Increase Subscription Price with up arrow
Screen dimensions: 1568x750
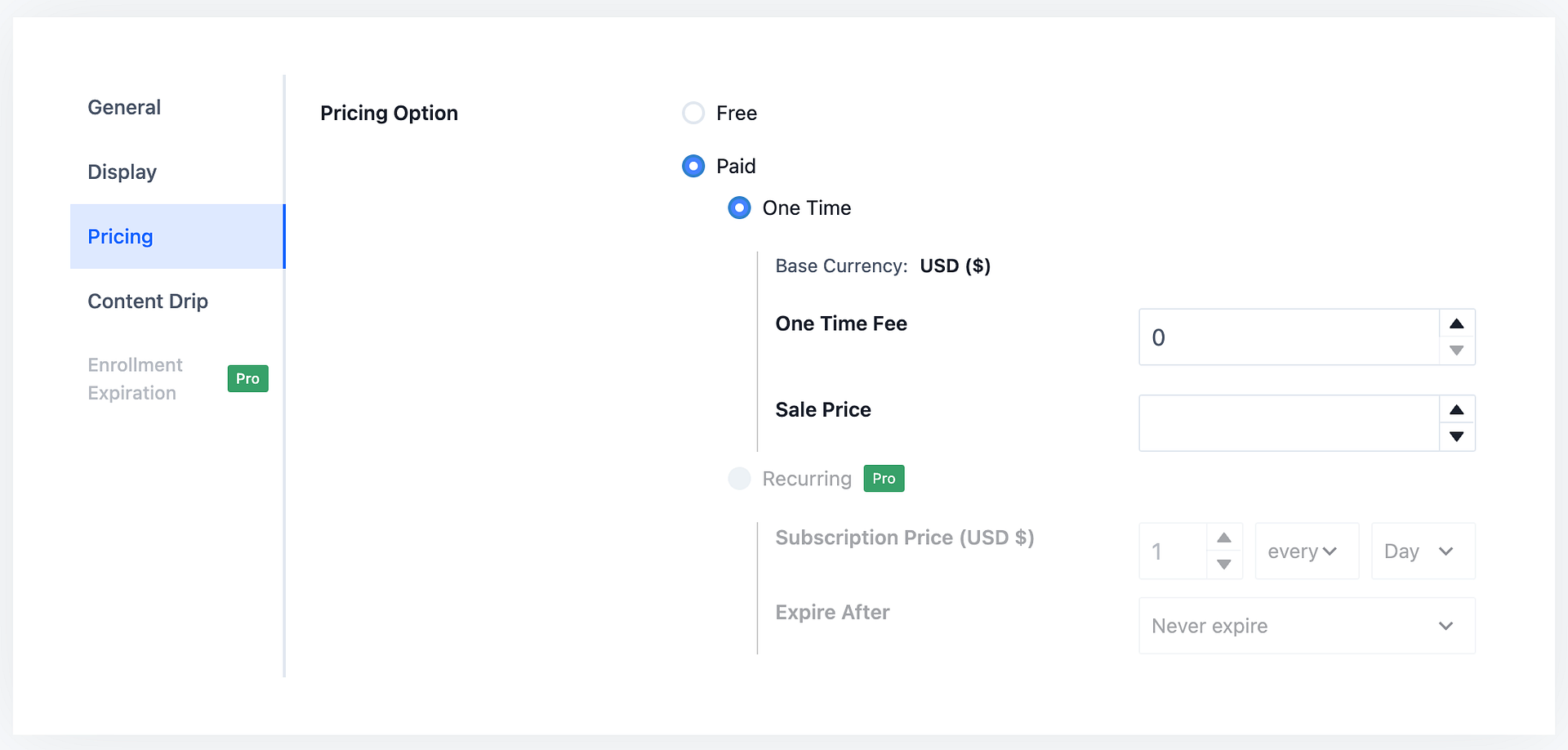coord(1223,538)
